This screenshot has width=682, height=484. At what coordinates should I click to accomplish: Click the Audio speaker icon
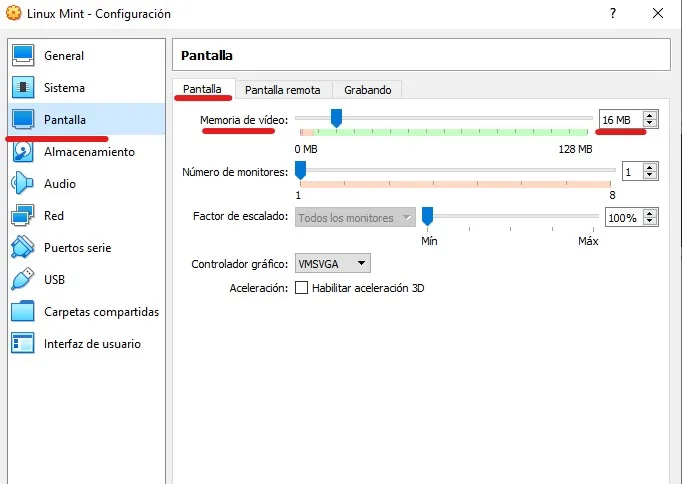click(22, 183)
